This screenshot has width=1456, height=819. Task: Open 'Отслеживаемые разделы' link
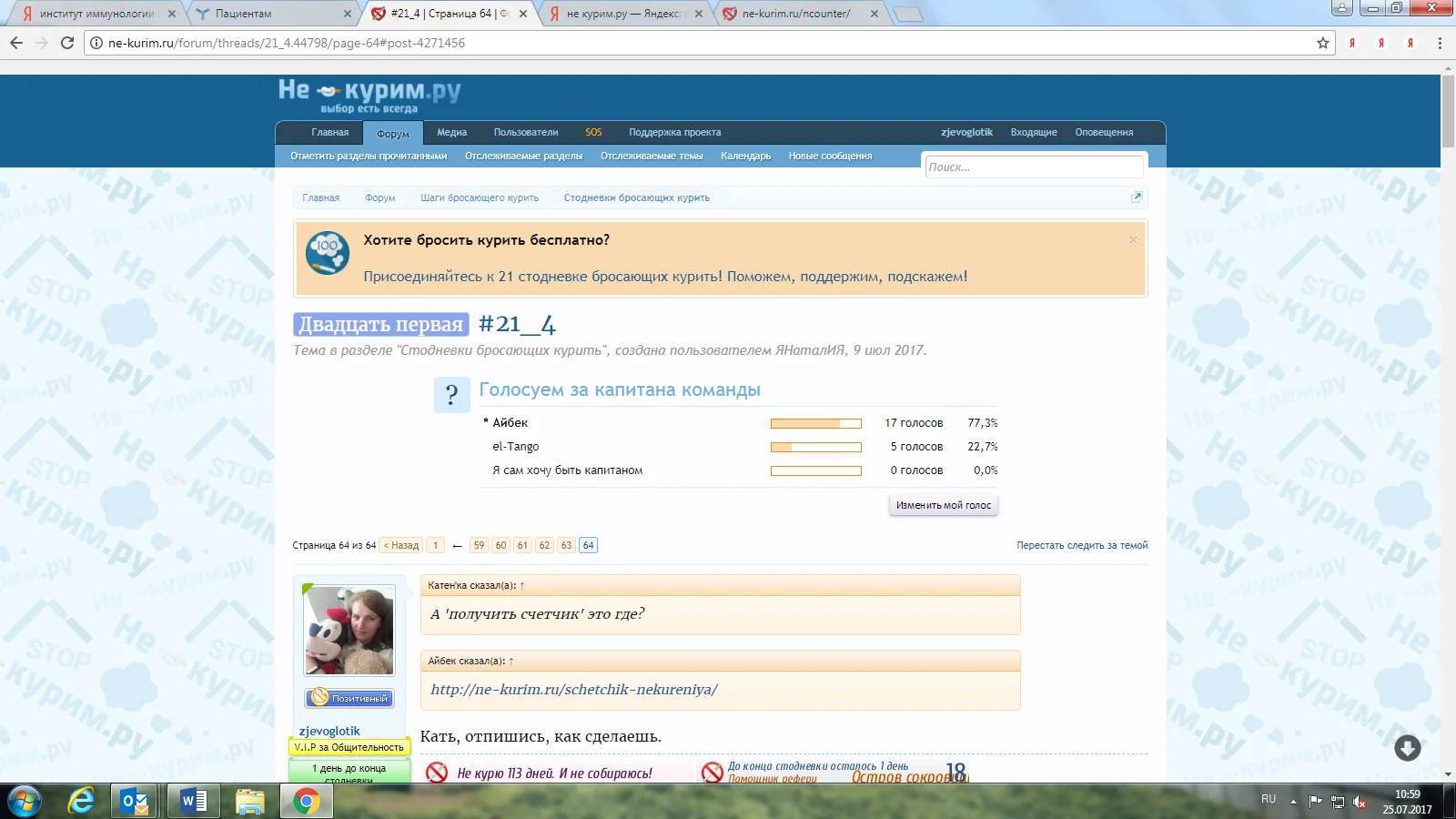pos(523,157)
